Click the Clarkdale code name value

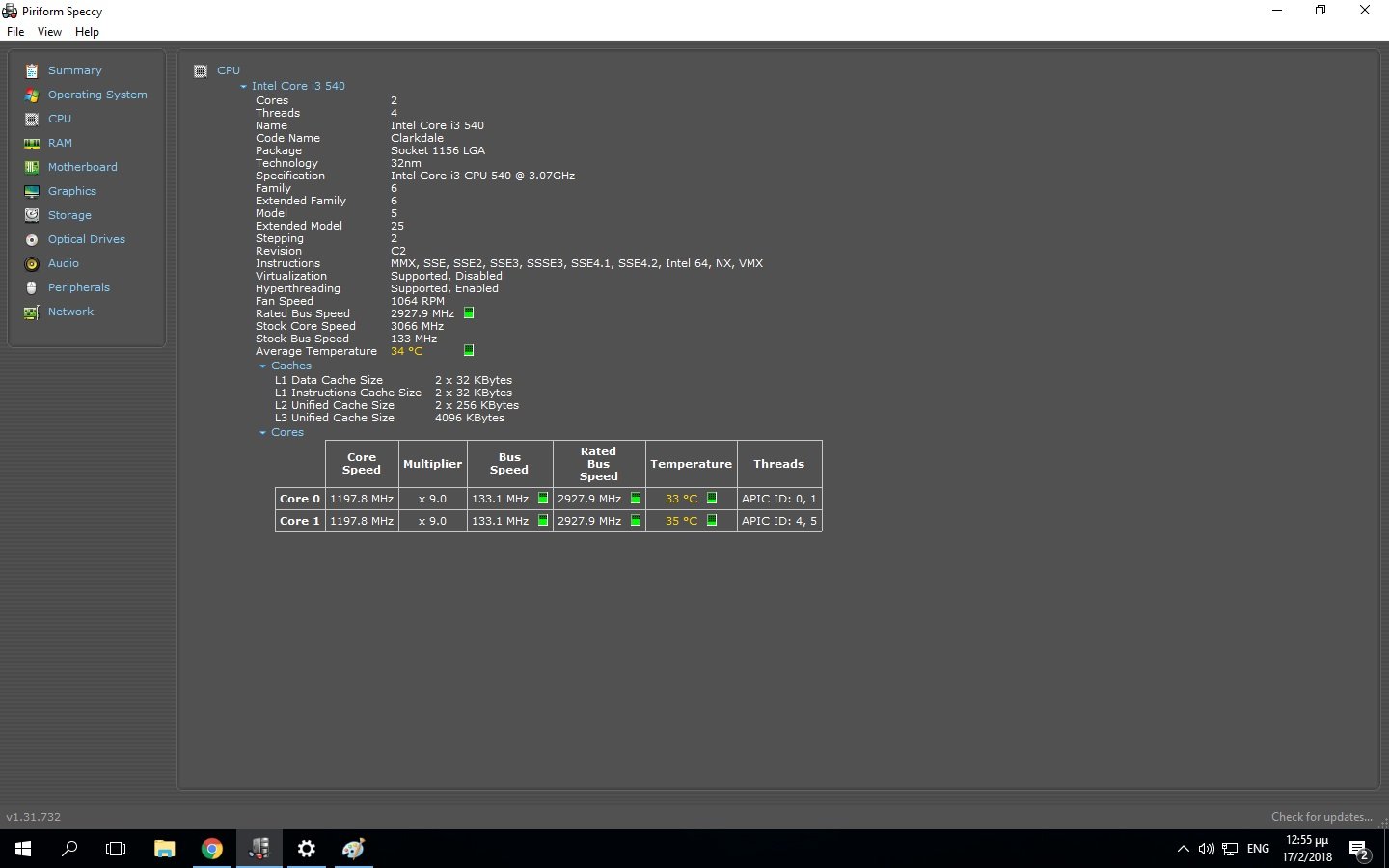(x=417, y=138)
